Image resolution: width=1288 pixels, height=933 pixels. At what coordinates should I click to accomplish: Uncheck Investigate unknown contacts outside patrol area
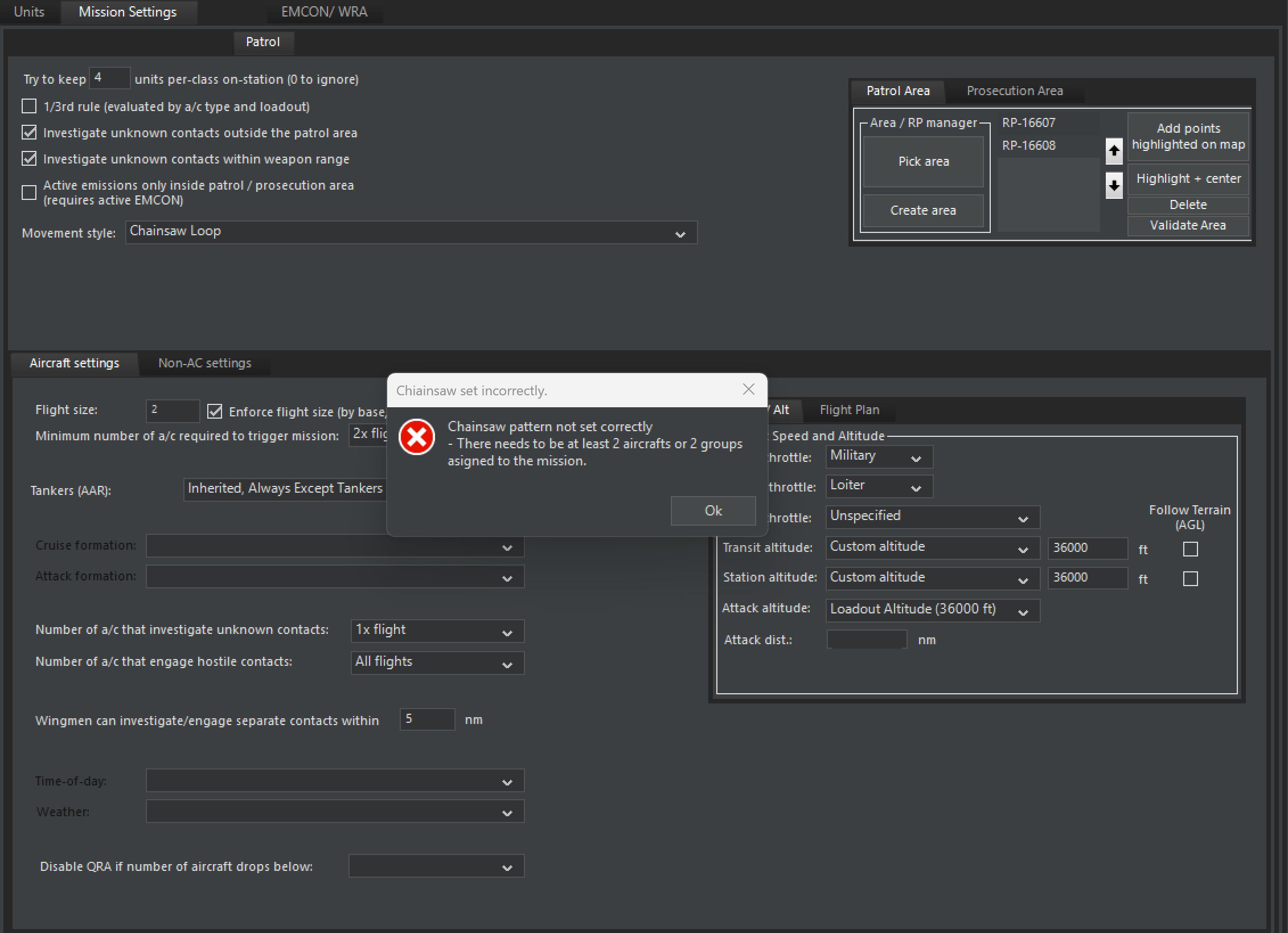click(x=29, y=133)
